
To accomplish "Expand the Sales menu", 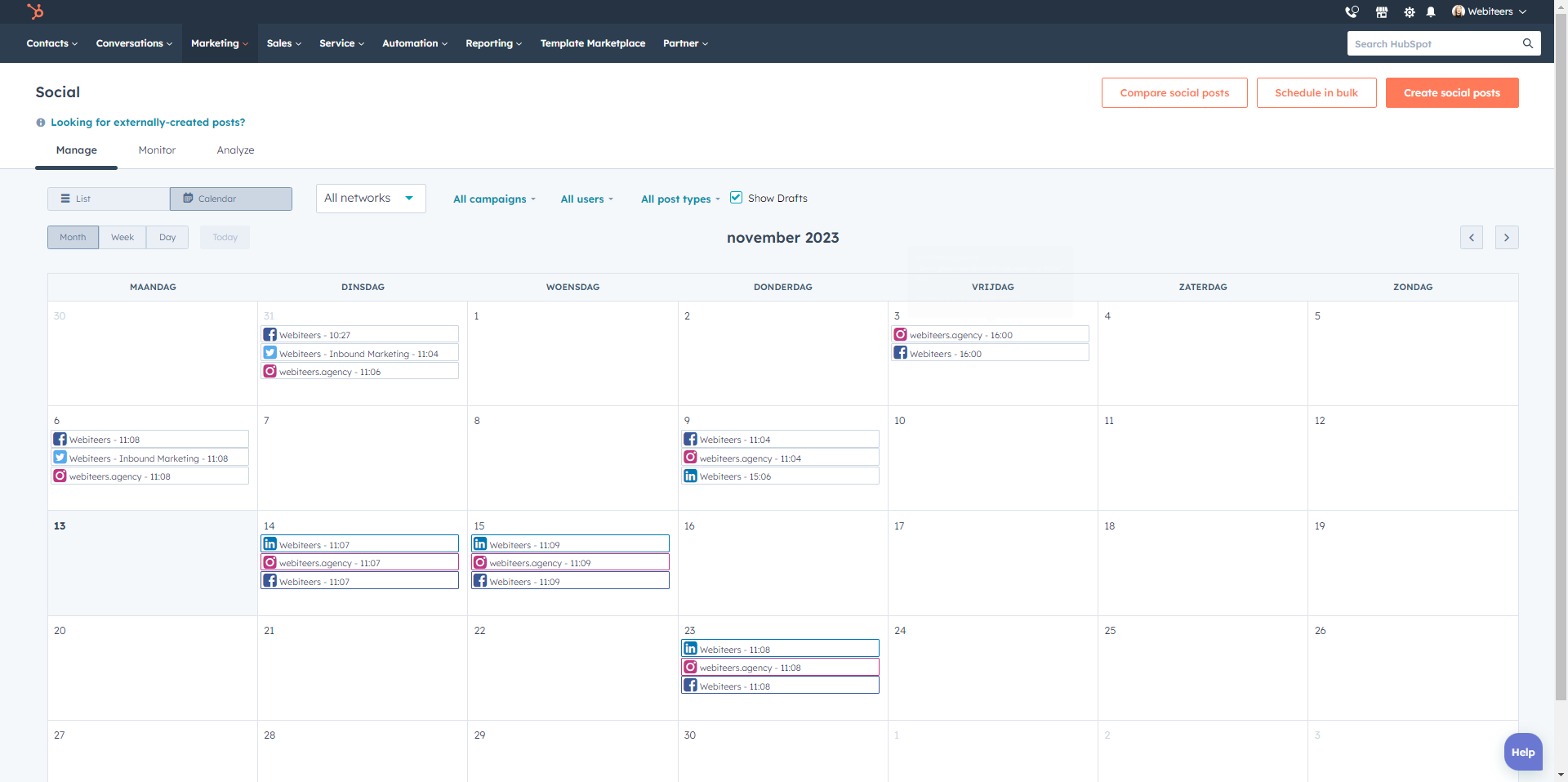I will coord(283,43).
